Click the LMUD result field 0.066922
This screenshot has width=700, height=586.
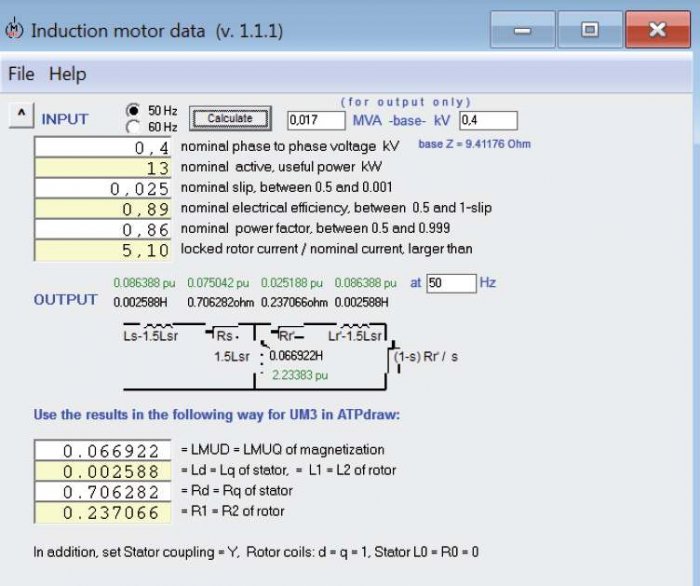pyautogui.click(x=103, y=450)
